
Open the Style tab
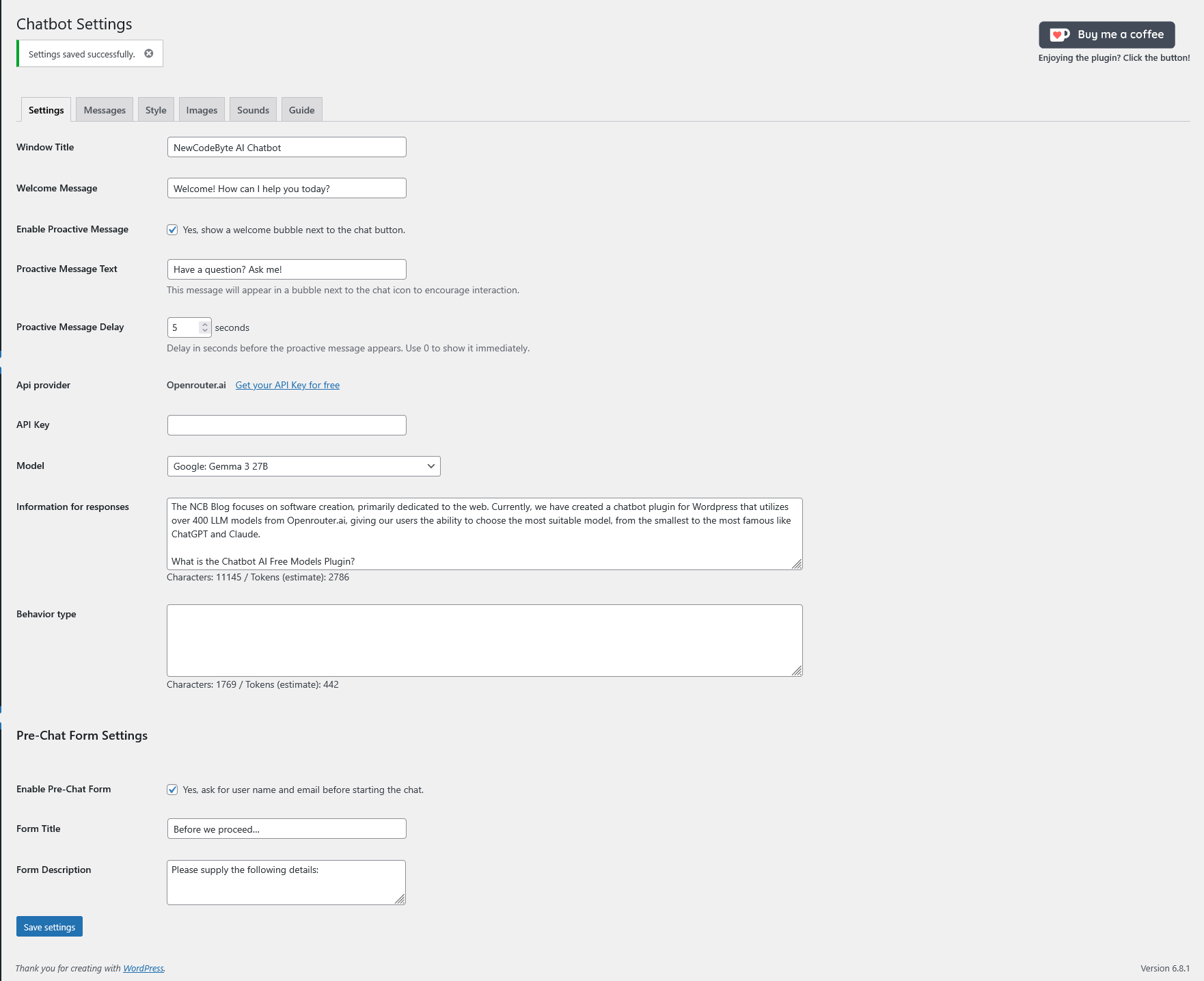pyautogui.click(x=156, y=110)
